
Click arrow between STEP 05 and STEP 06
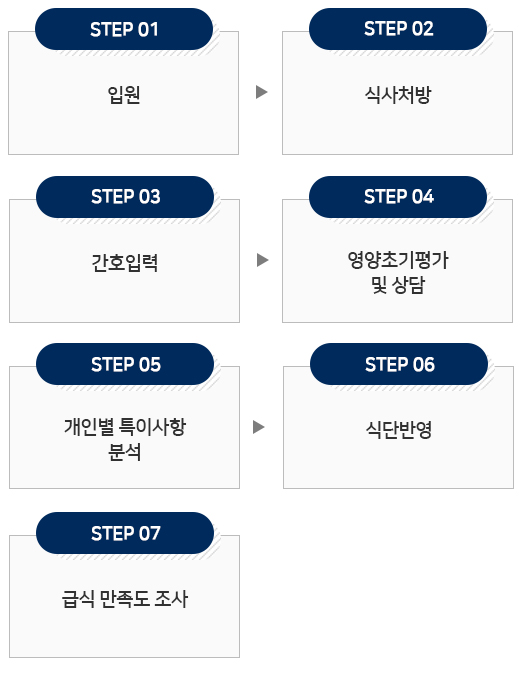coord(259,427)
